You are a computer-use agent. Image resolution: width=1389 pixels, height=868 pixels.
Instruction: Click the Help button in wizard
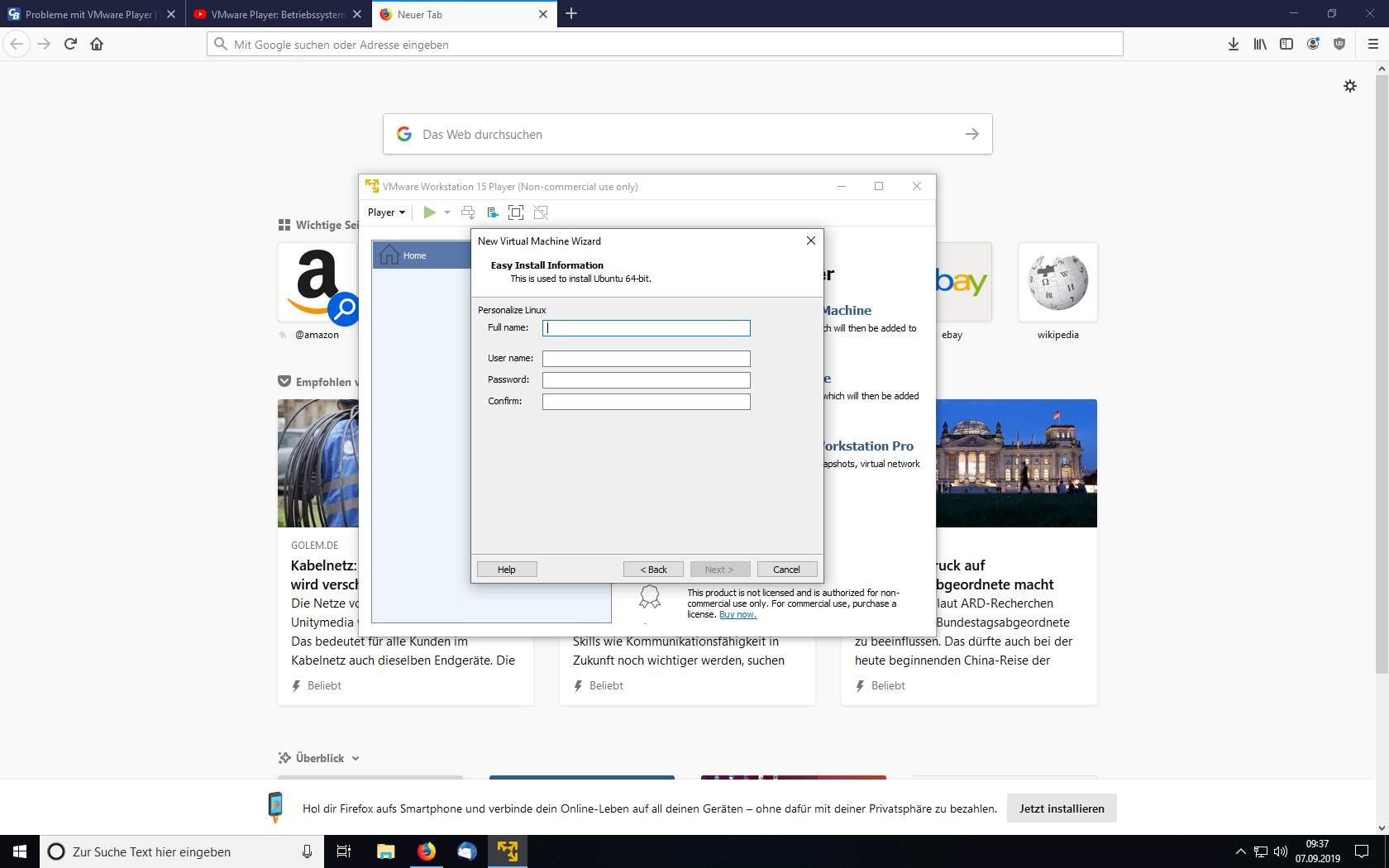(x=507, y=570)
